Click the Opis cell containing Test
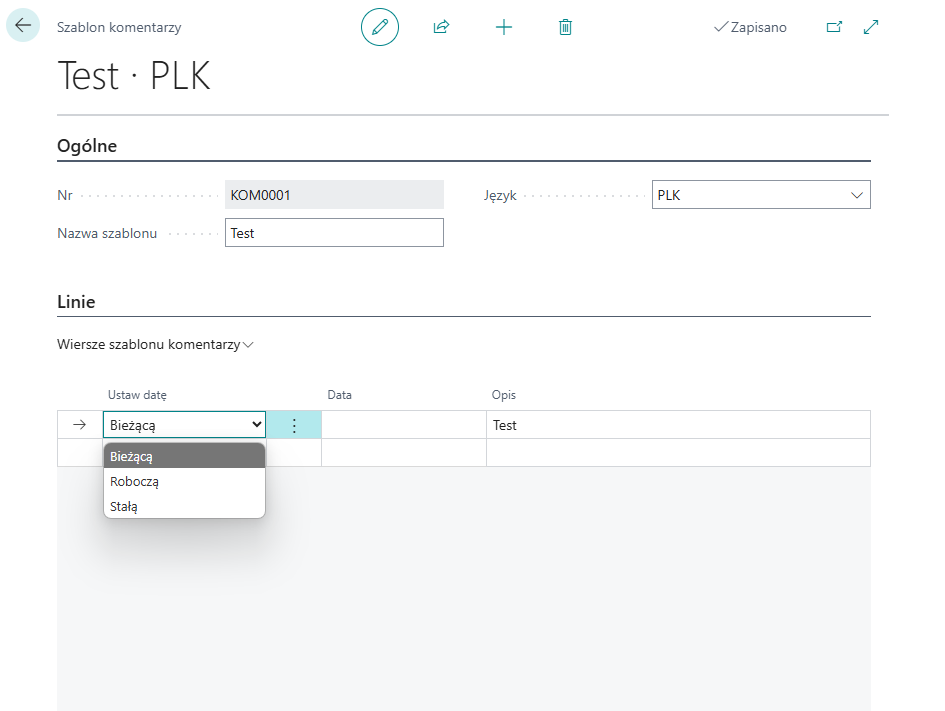 click(x=677, y=425)
